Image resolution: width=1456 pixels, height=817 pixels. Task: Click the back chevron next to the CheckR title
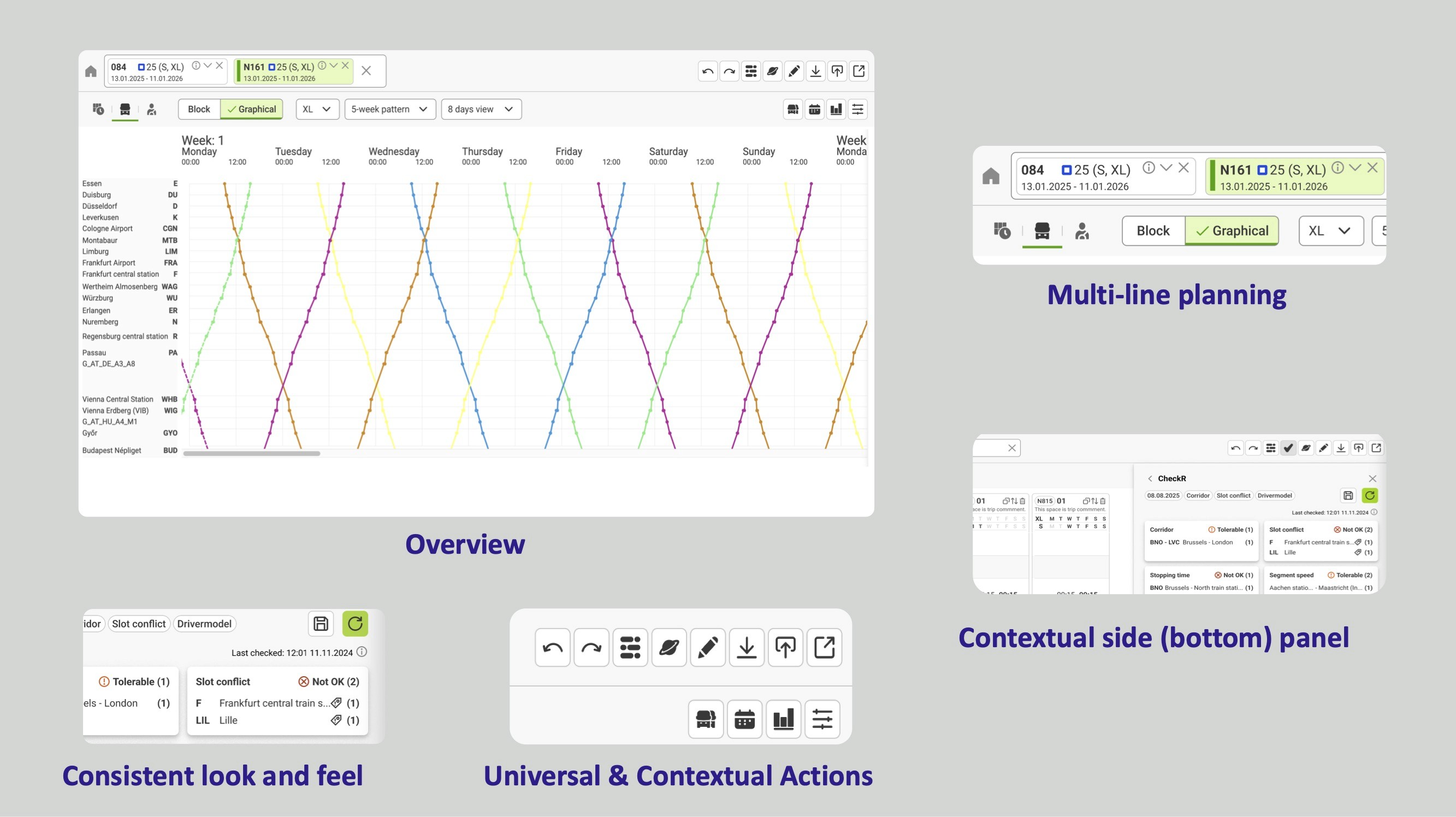1150,479
